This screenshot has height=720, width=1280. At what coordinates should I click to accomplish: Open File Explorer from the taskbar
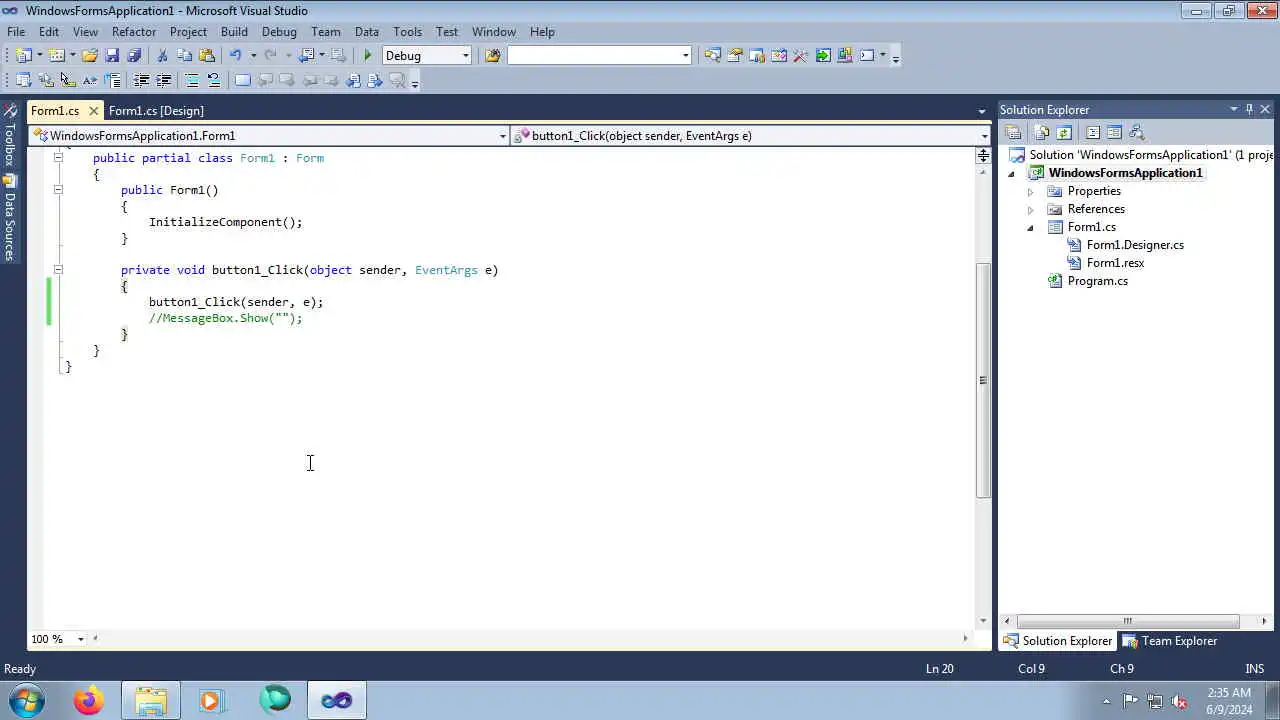(x=151, y=700)
